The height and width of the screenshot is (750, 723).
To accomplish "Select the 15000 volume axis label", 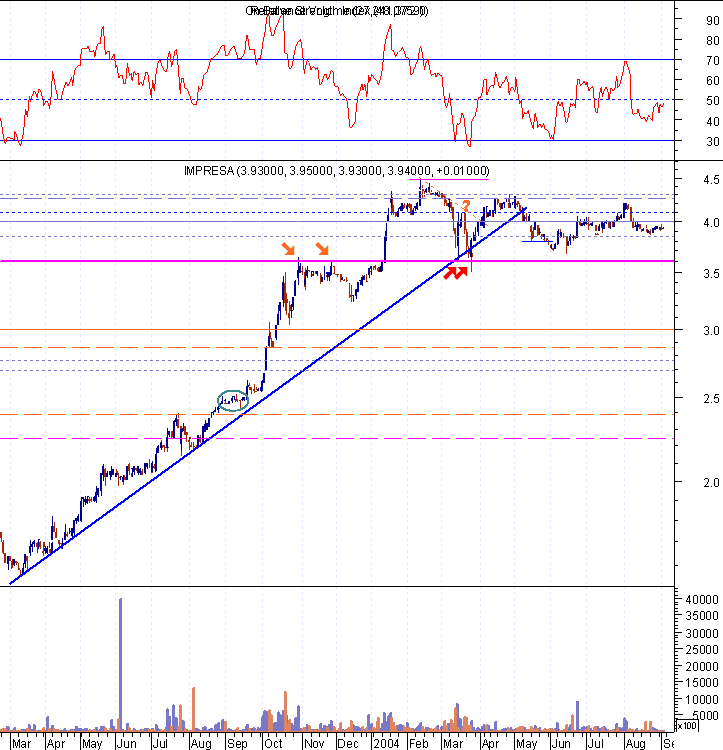I will pos(701,683).
